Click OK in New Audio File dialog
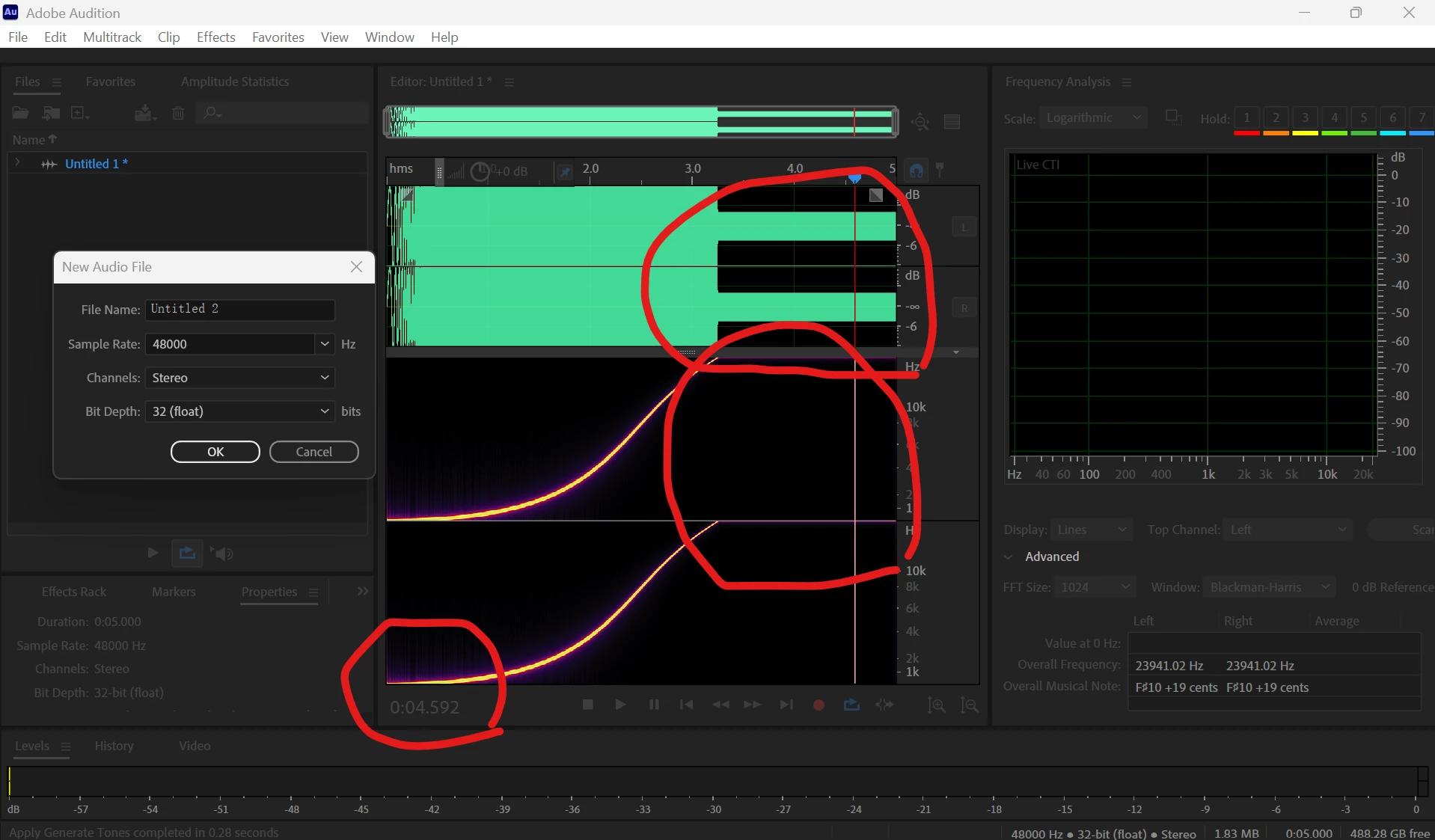Screen dimensions: 1435x840 [215, 452]
